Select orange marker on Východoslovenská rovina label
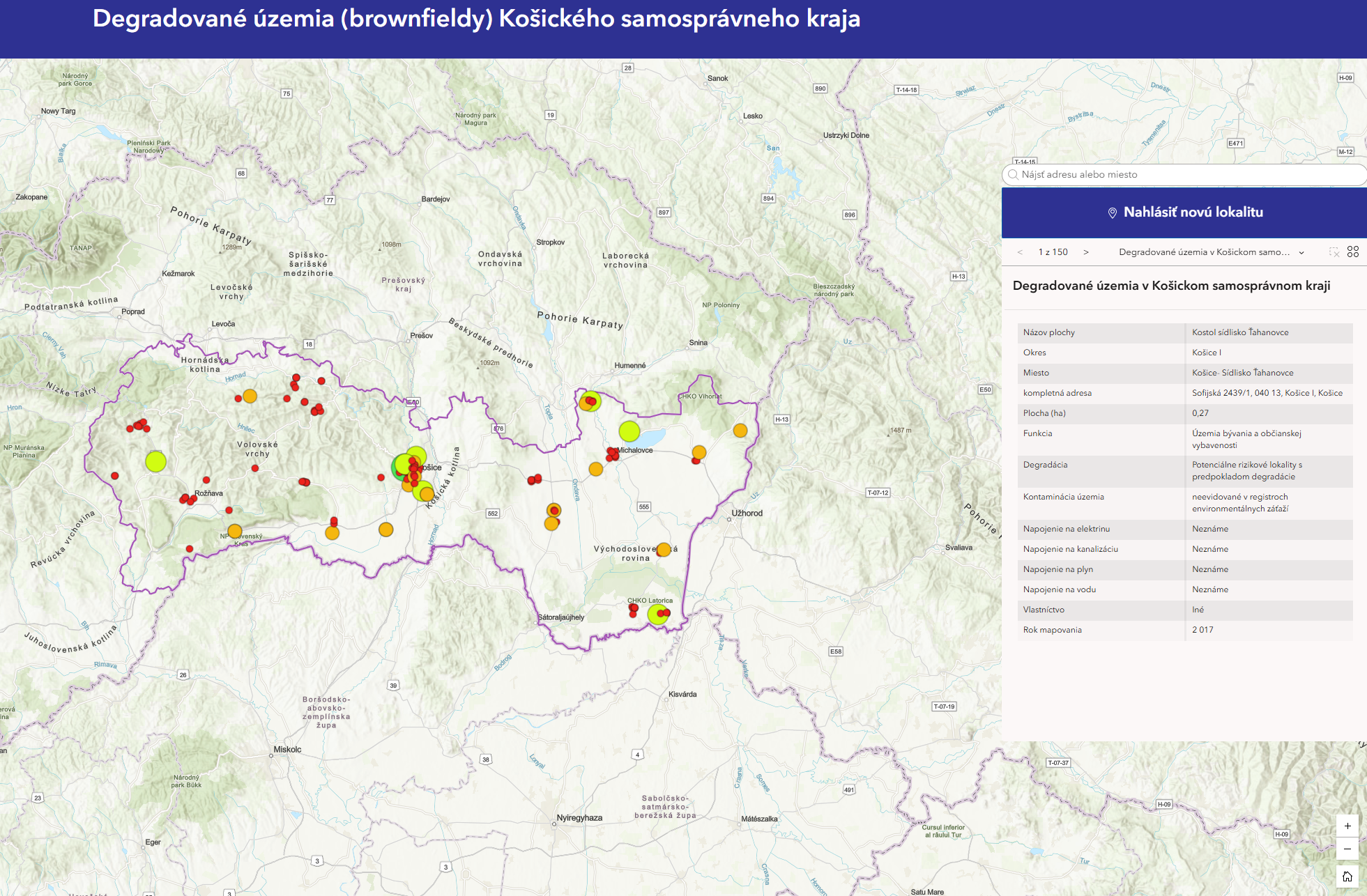1367x896 pixels. (664, 550)
